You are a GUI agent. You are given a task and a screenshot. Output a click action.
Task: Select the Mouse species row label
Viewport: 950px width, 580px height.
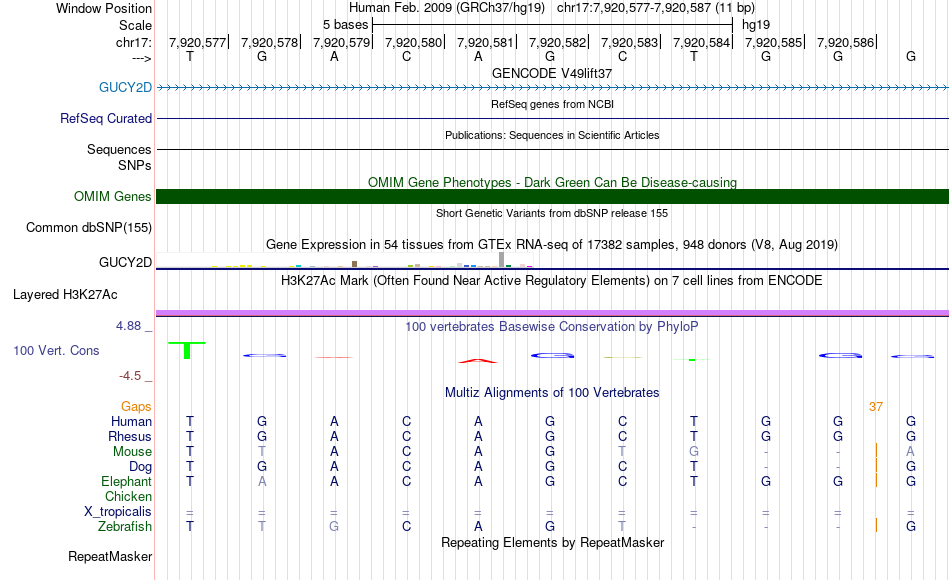pos(132,452)
